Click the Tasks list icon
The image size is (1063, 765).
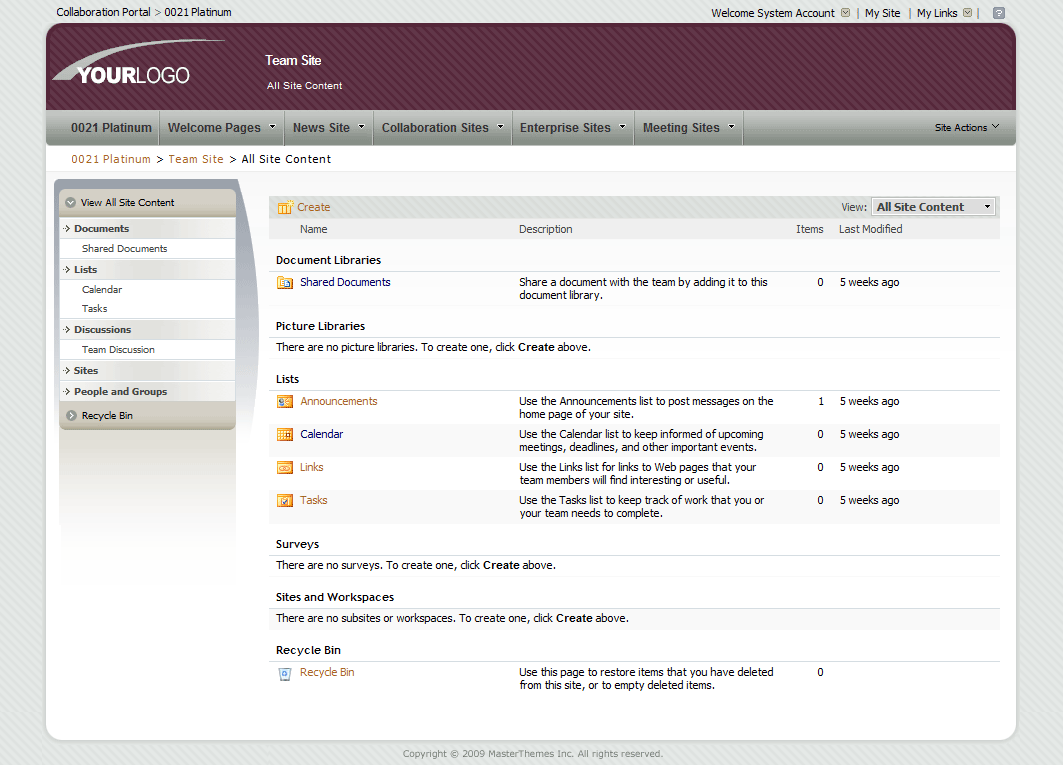285,501
